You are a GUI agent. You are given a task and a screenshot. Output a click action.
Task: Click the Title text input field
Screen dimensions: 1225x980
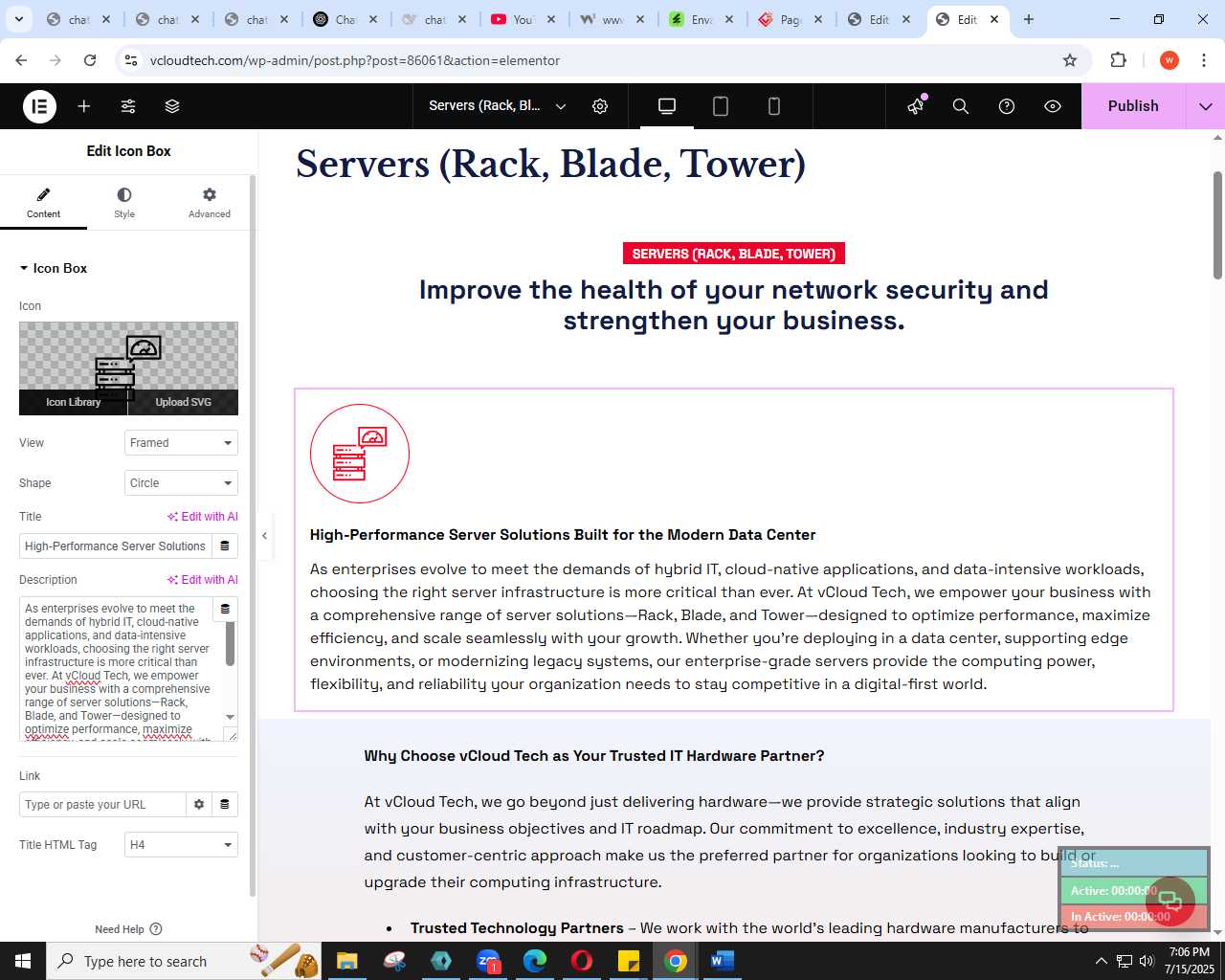pyautogui.click(x=115, y=546)
